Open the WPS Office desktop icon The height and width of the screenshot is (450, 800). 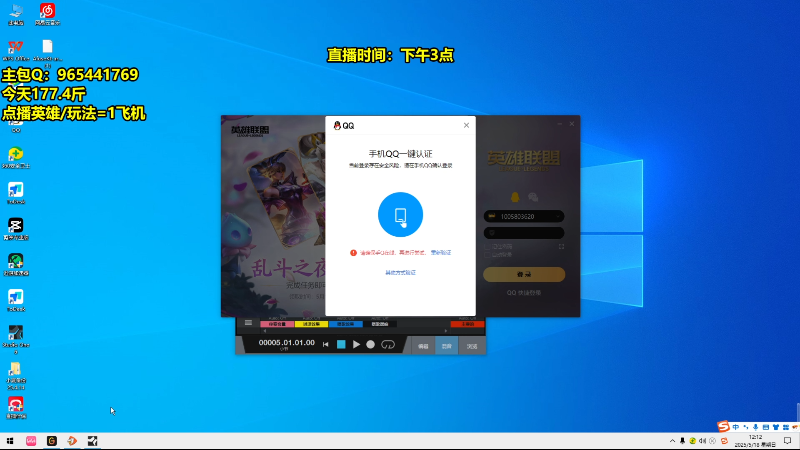16,51
